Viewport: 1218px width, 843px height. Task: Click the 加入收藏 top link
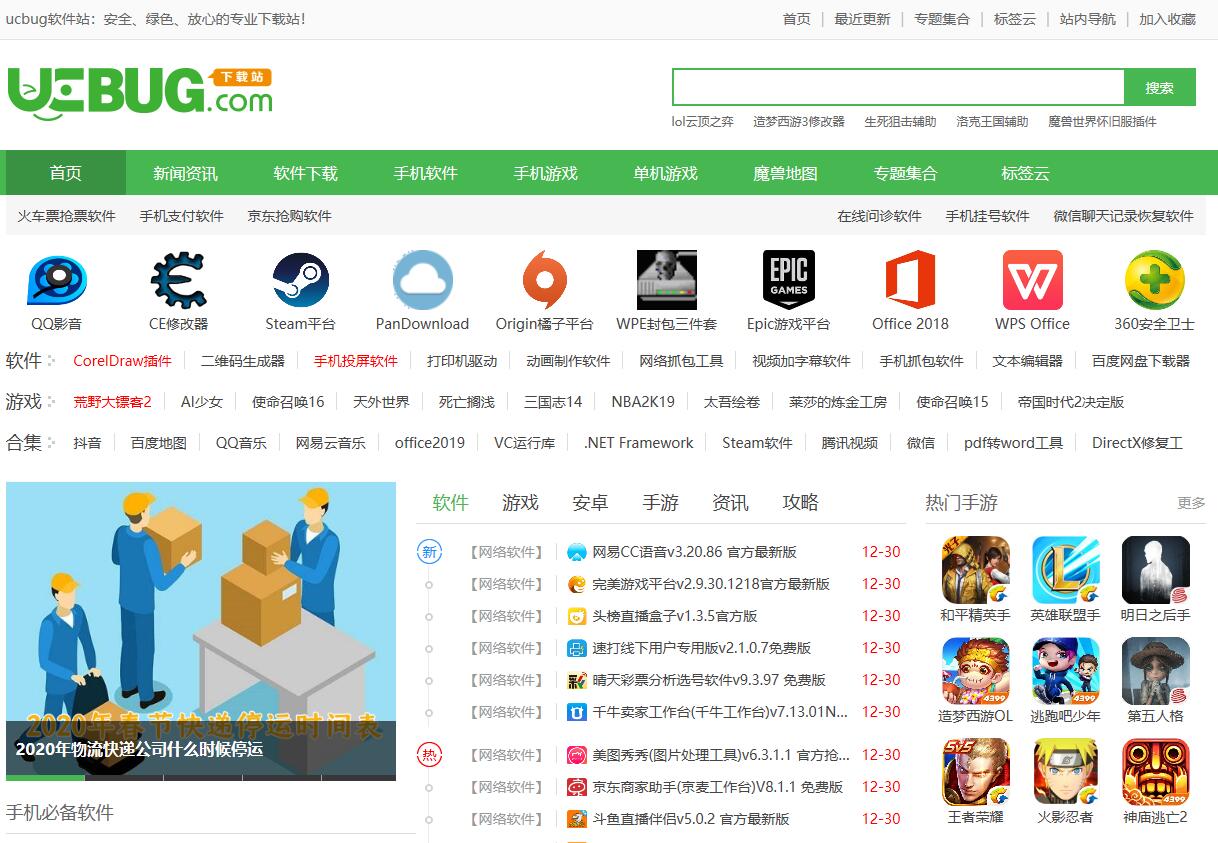[1168, 19]
